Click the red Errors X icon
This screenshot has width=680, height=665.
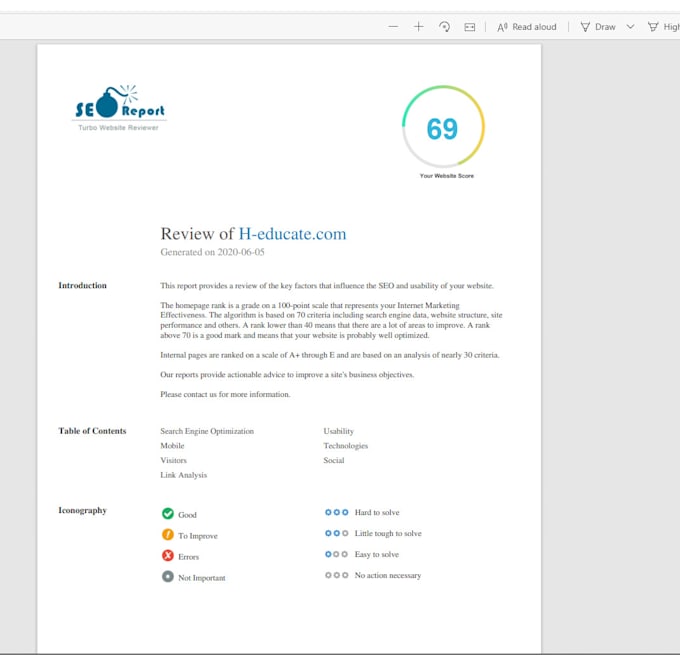click(168, 556)
